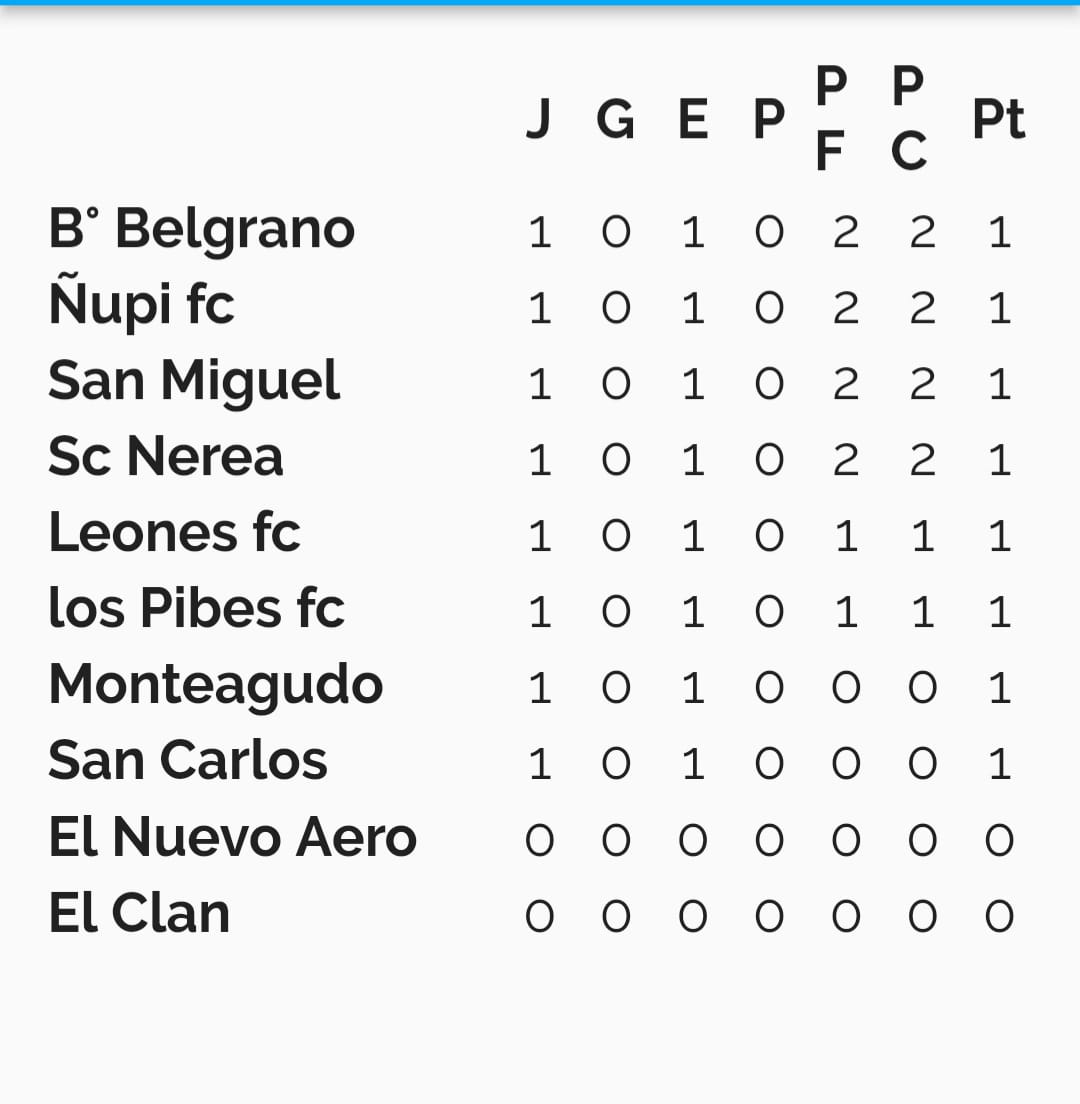Screen dimensions: 1080x1104
Task: Click the PC column header
Action: tap(908, 118)
